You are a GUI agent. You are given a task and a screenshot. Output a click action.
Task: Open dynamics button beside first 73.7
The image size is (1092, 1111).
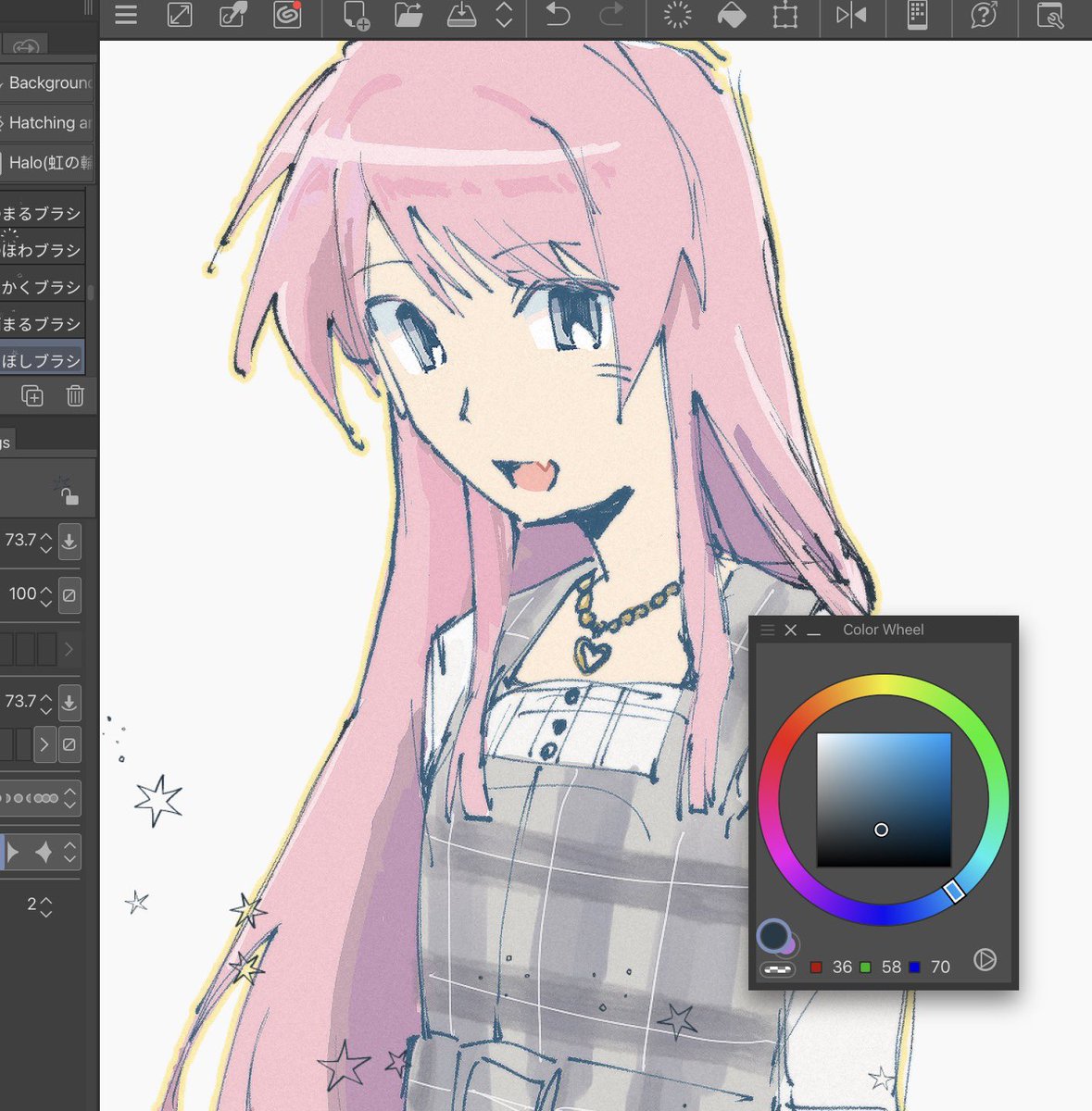point(69,542)
